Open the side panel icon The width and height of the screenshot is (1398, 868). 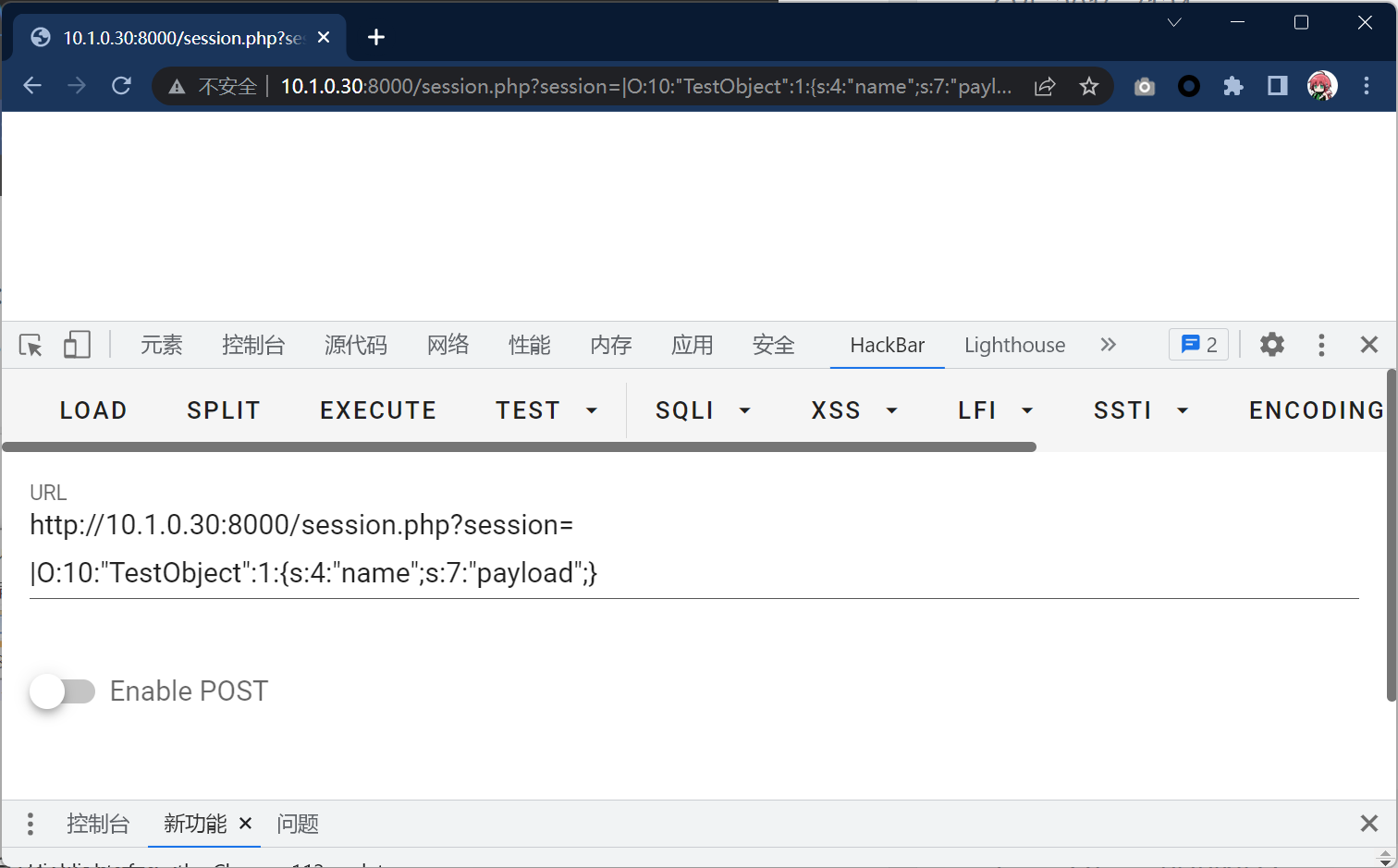coord(1278,86)
